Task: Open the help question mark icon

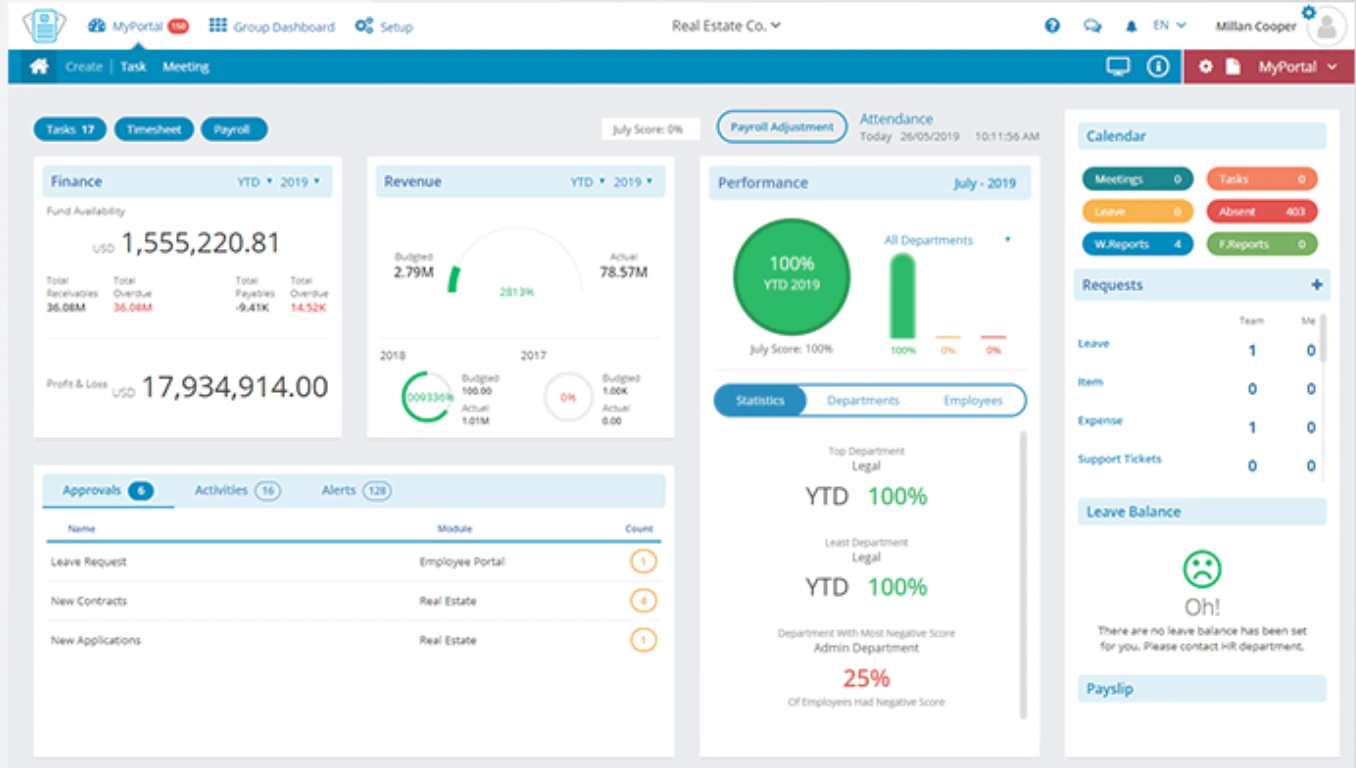Action: [1052, 27]
